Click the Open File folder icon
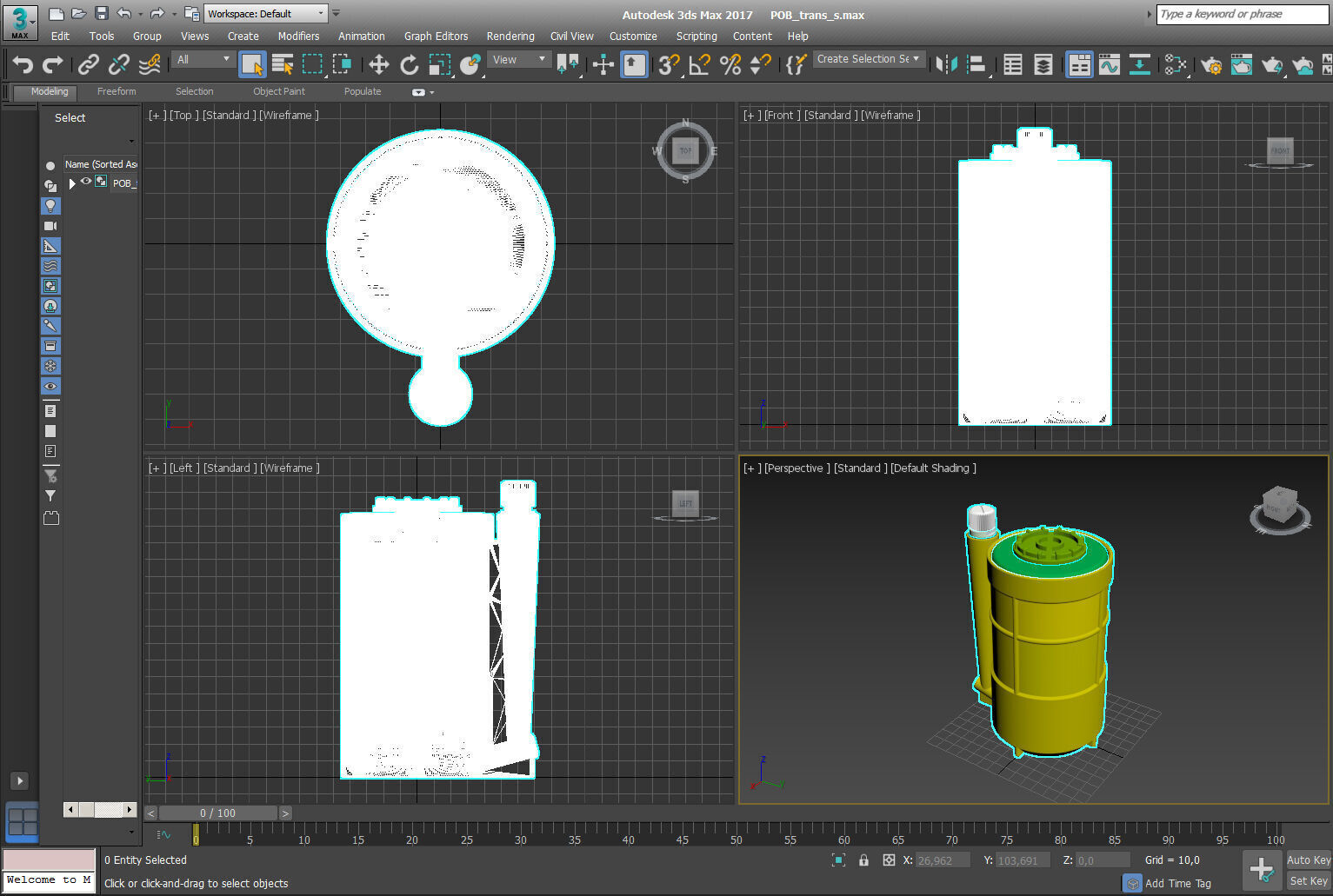The width and height of the screenshot is (1333, 896). [x=78, y=13]
